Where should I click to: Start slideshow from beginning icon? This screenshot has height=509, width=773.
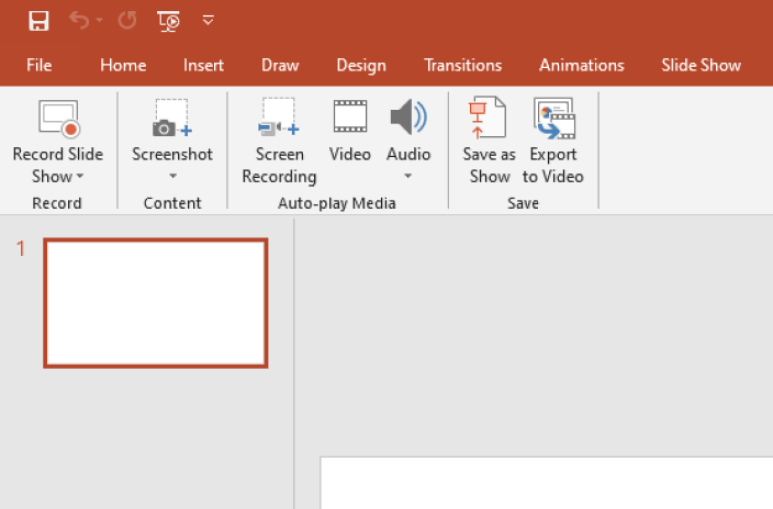click(168, 21)
